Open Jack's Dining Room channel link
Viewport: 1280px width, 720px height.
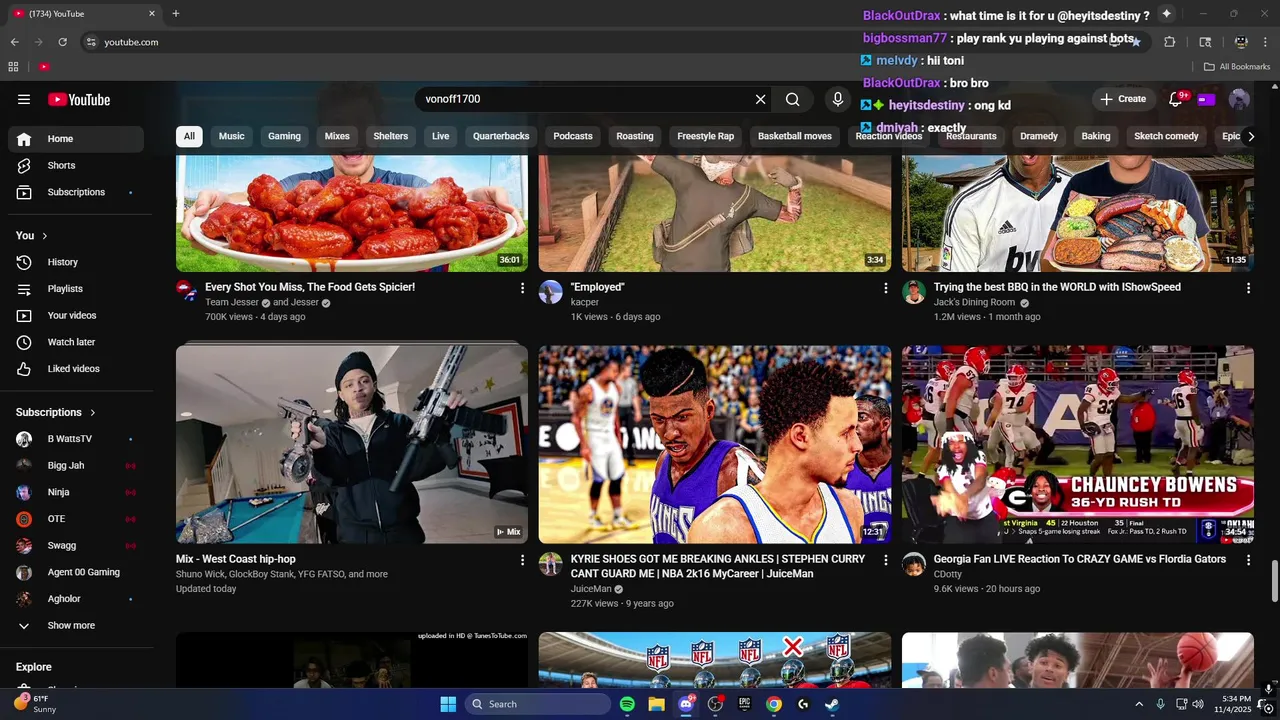coord(974,302)
